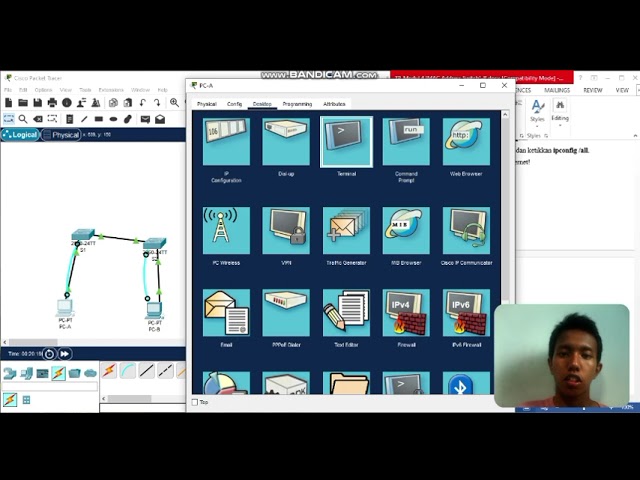Image resolution: width=640 pixels, height=480 pixels.
Task: Click Print icon in Packet Tracer toolbar
Action: (x=52, y=103)
